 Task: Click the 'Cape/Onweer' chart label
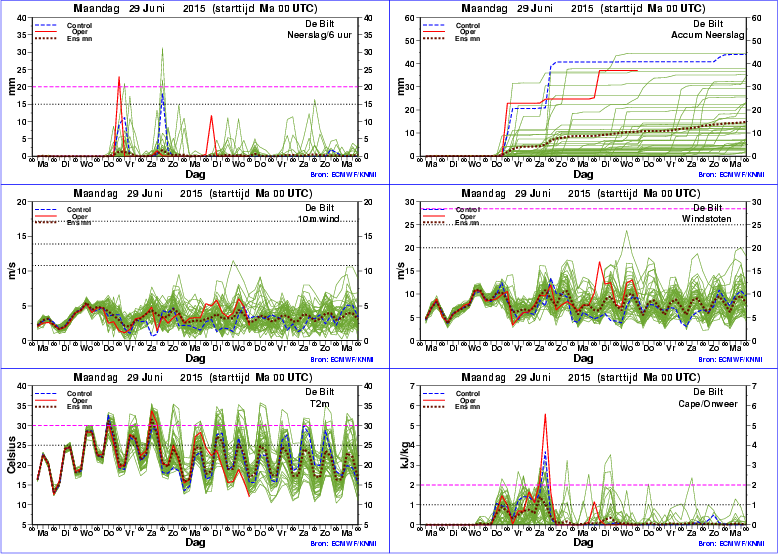pyautogui.click(x=708, y=404)
